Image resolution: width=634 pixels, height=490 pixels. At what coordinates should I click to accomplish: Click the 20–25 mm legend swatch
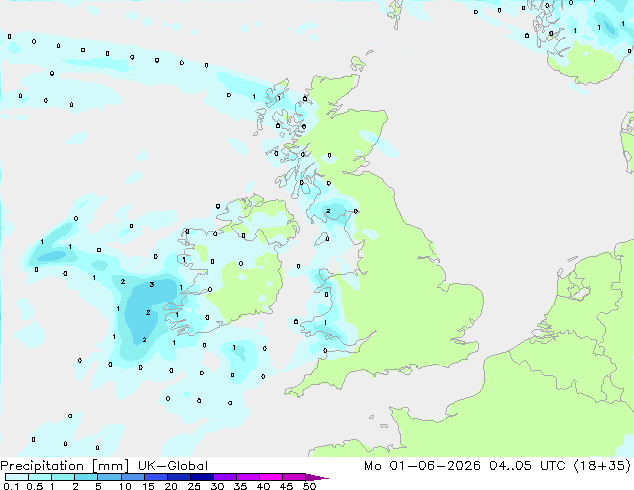click(x=178, y=477)
